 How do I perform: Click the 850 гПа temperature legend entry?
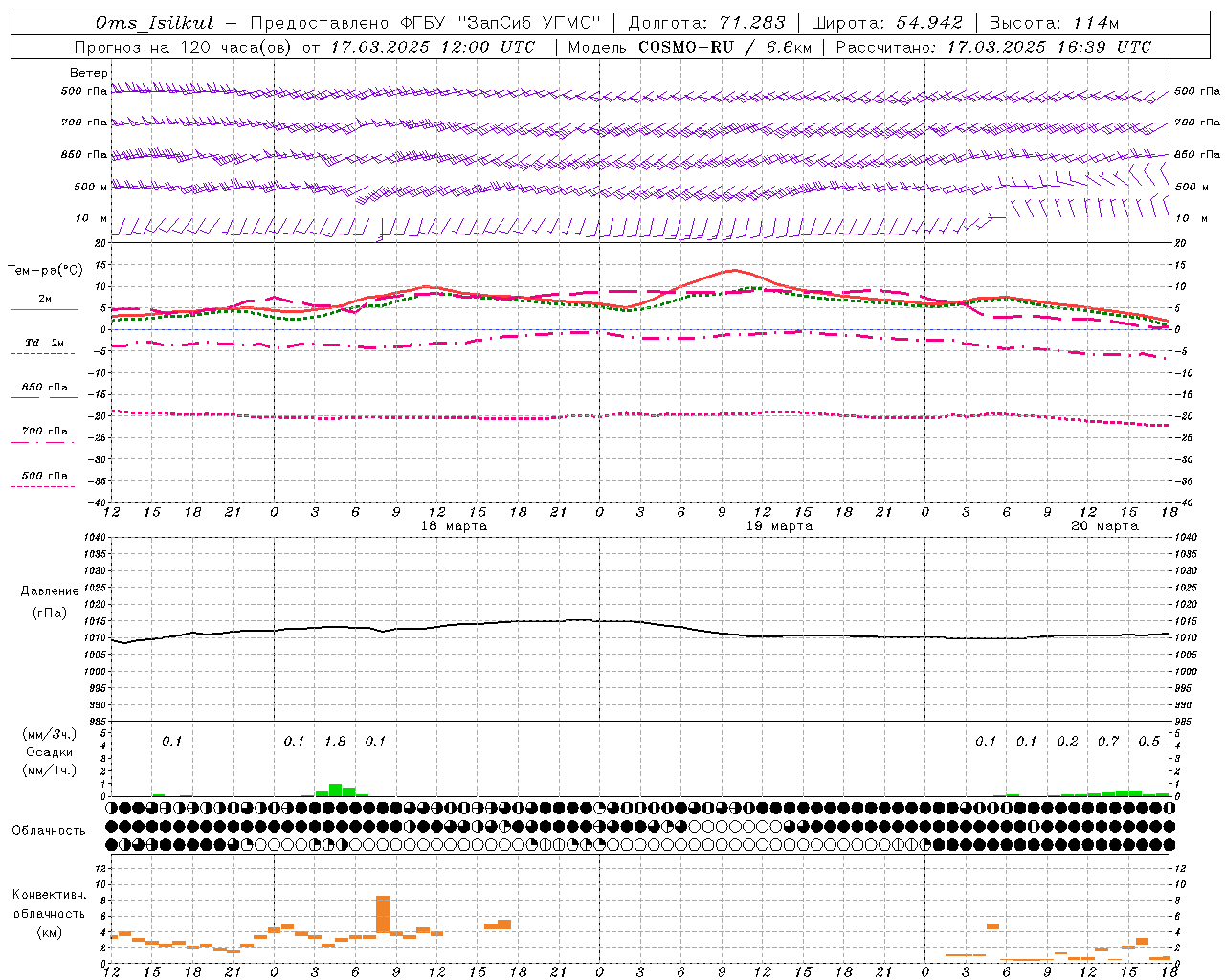coord(45,387)
